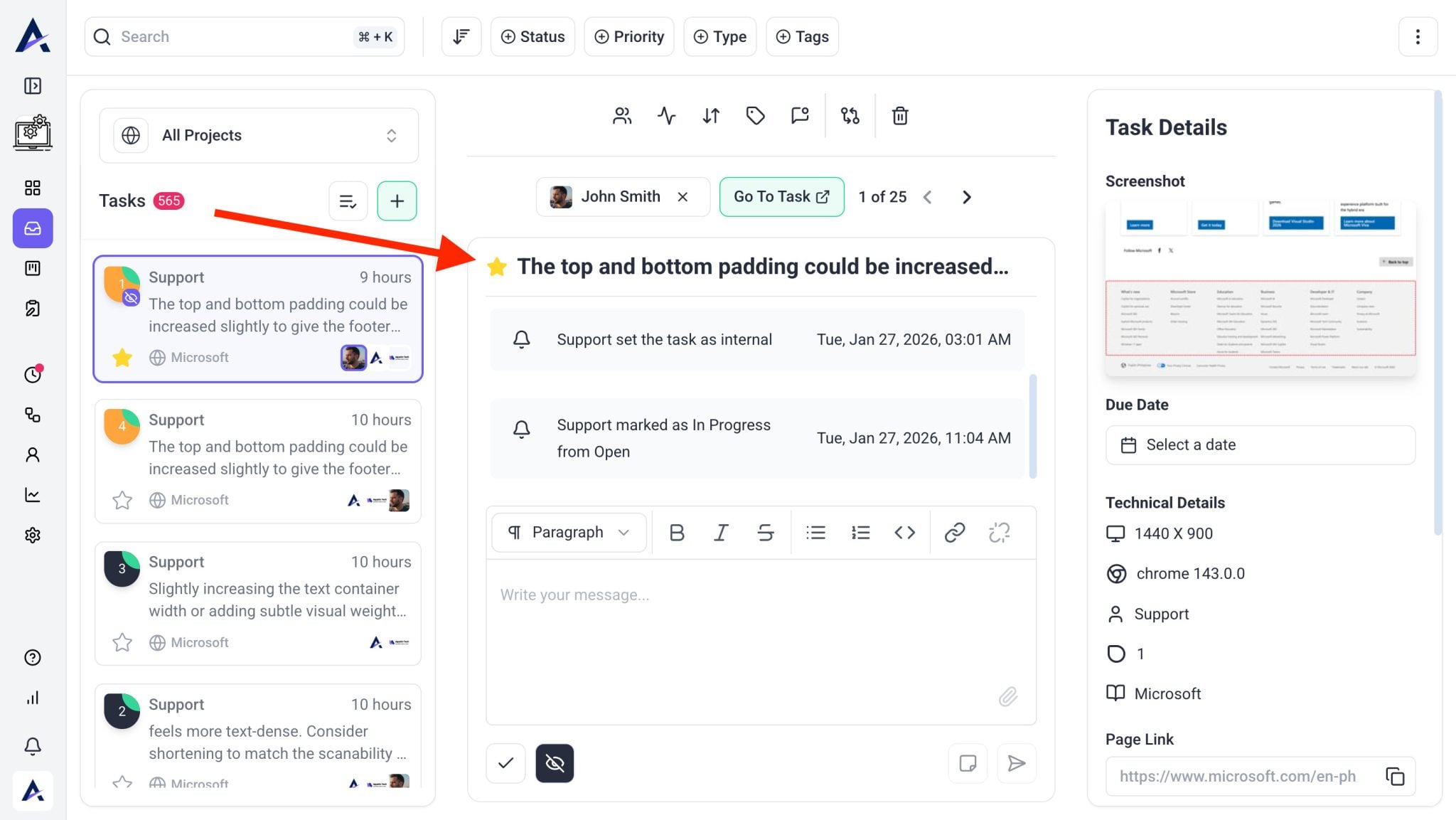Click the assign users icon
The image size is (1456, 820).
click(x=622, y=116)
